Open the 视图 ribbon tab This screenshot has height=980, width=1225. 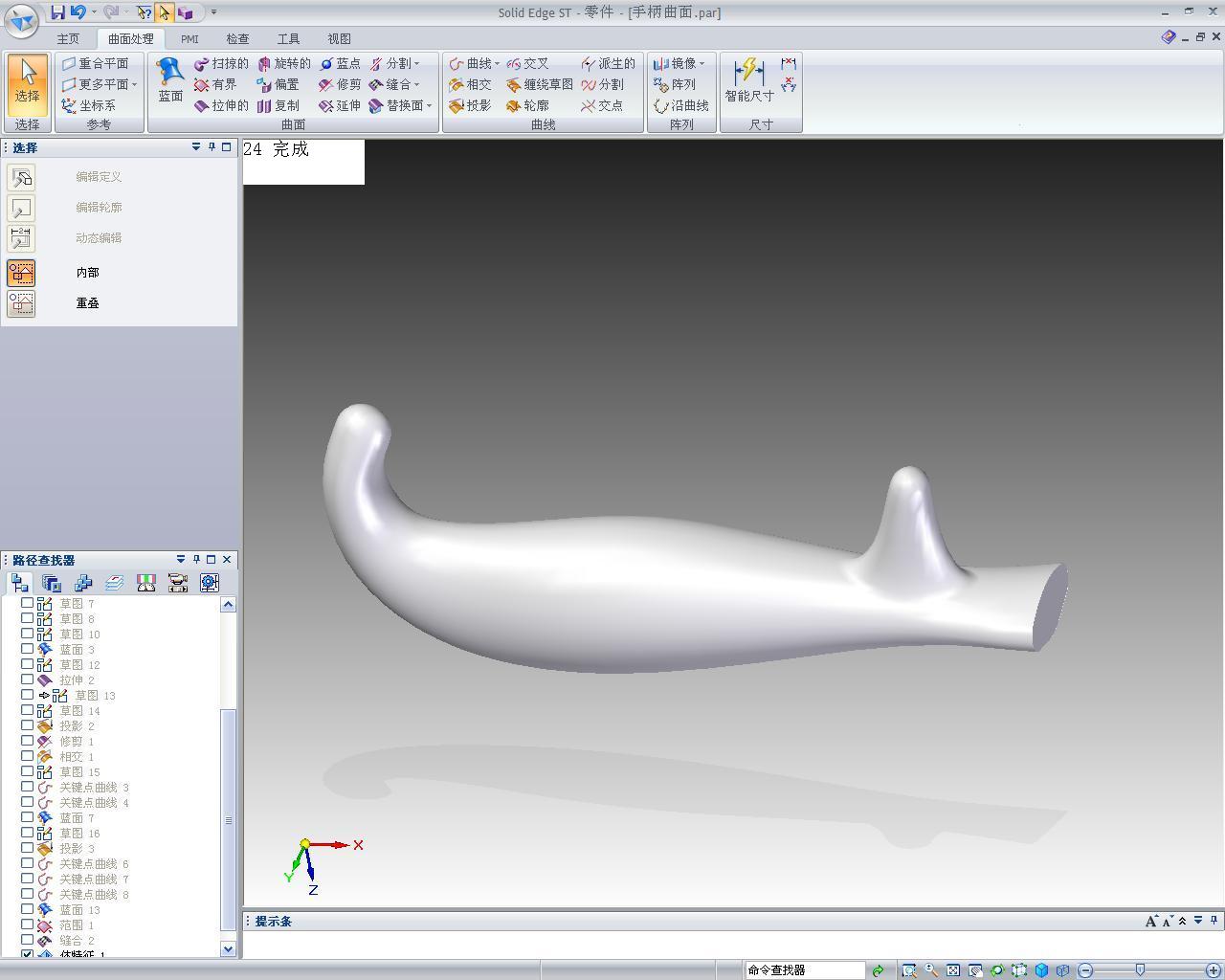pyautogui.click(x=339, y=39)
